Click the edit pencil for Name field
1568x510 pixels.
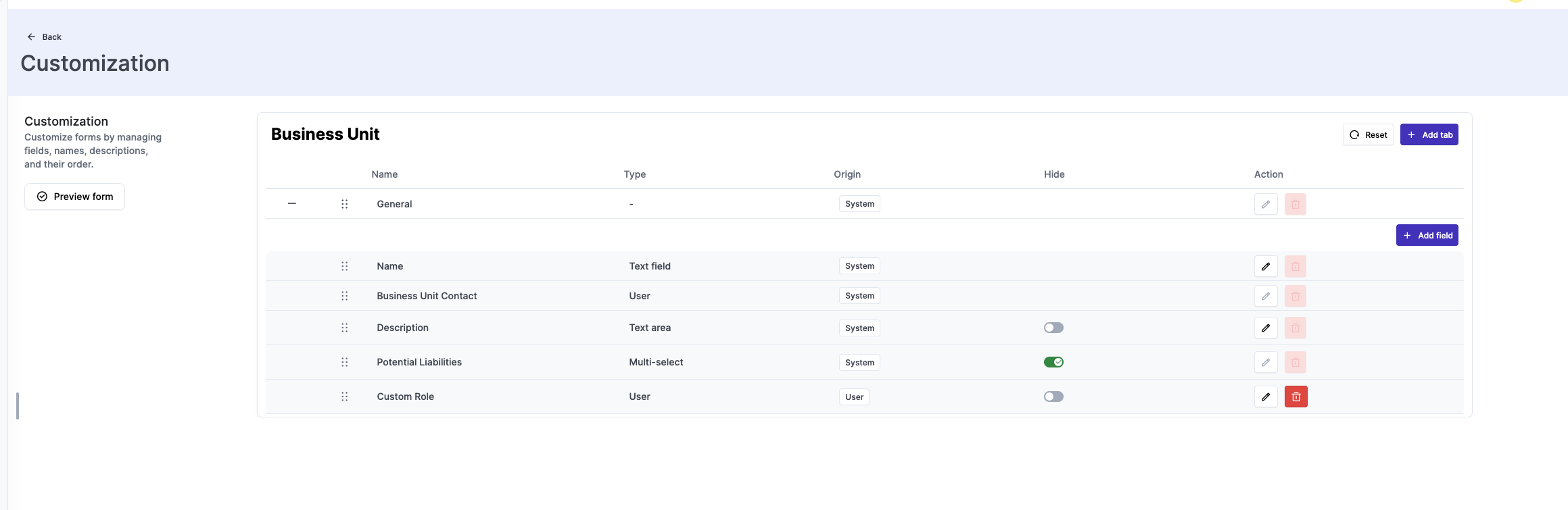point(1265,266)
